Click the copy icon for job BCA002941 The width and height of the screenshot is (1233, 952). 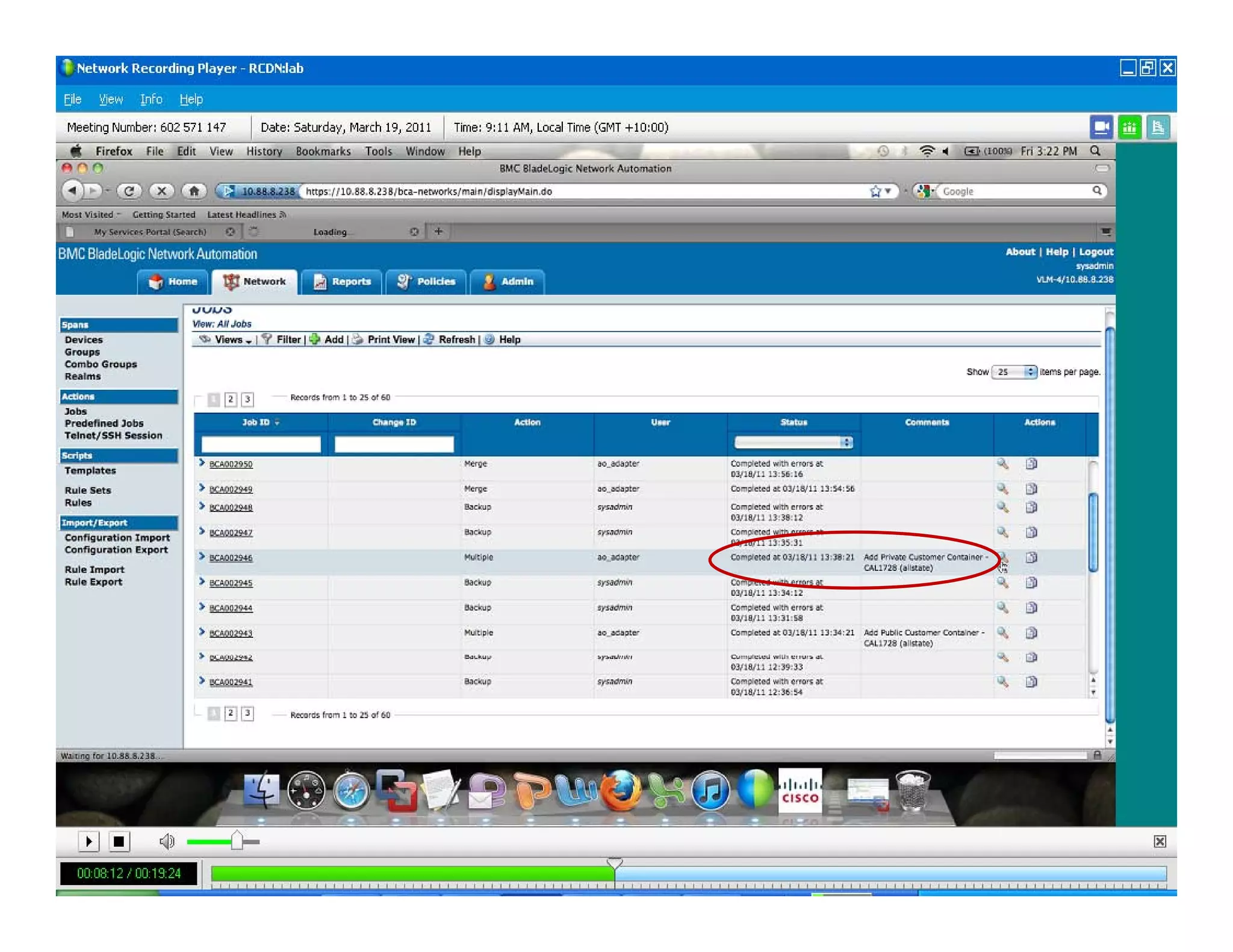click(1031, 682)
